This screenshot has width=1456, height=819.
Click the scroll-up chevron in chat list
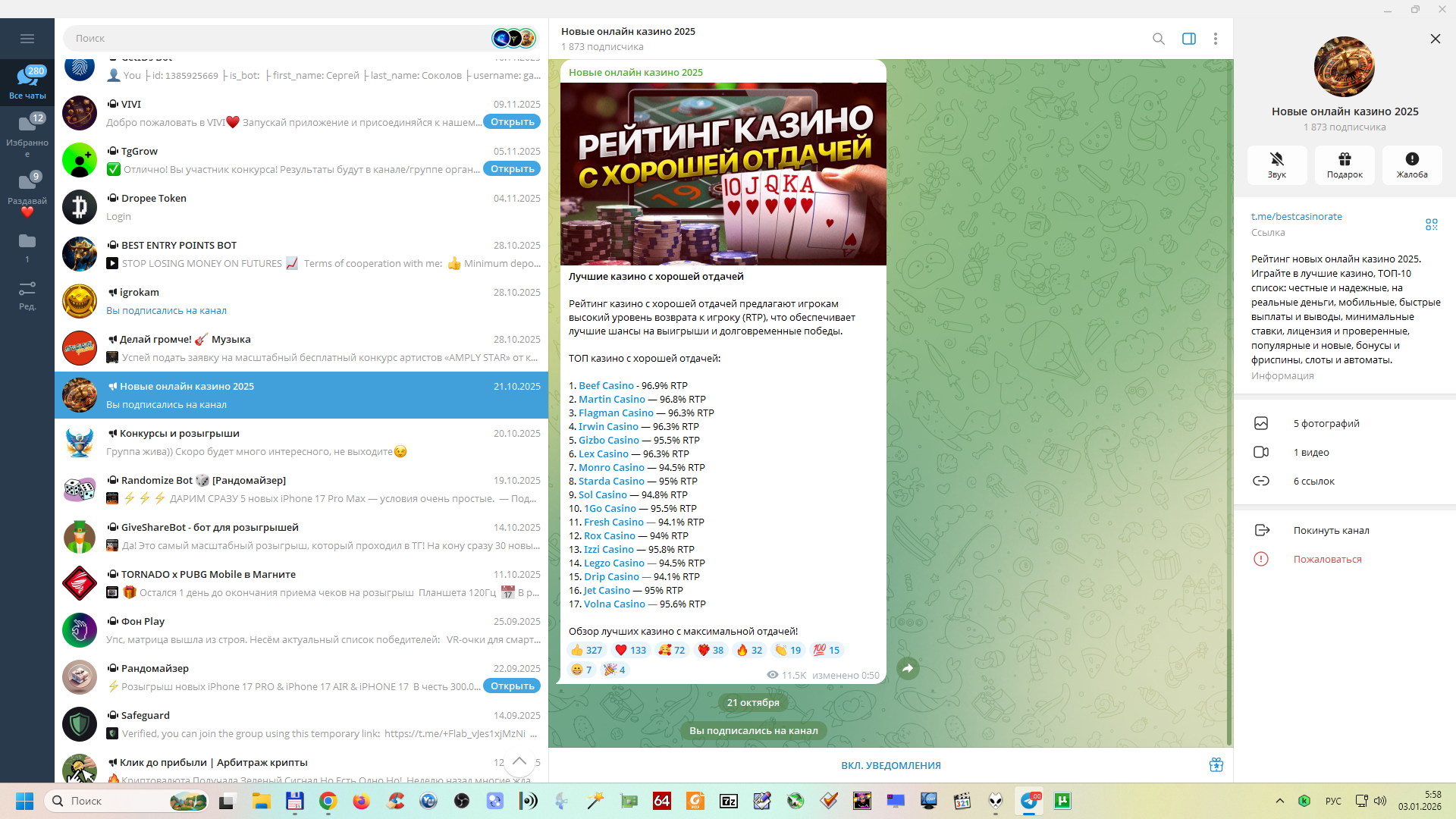tap(519, 761)
